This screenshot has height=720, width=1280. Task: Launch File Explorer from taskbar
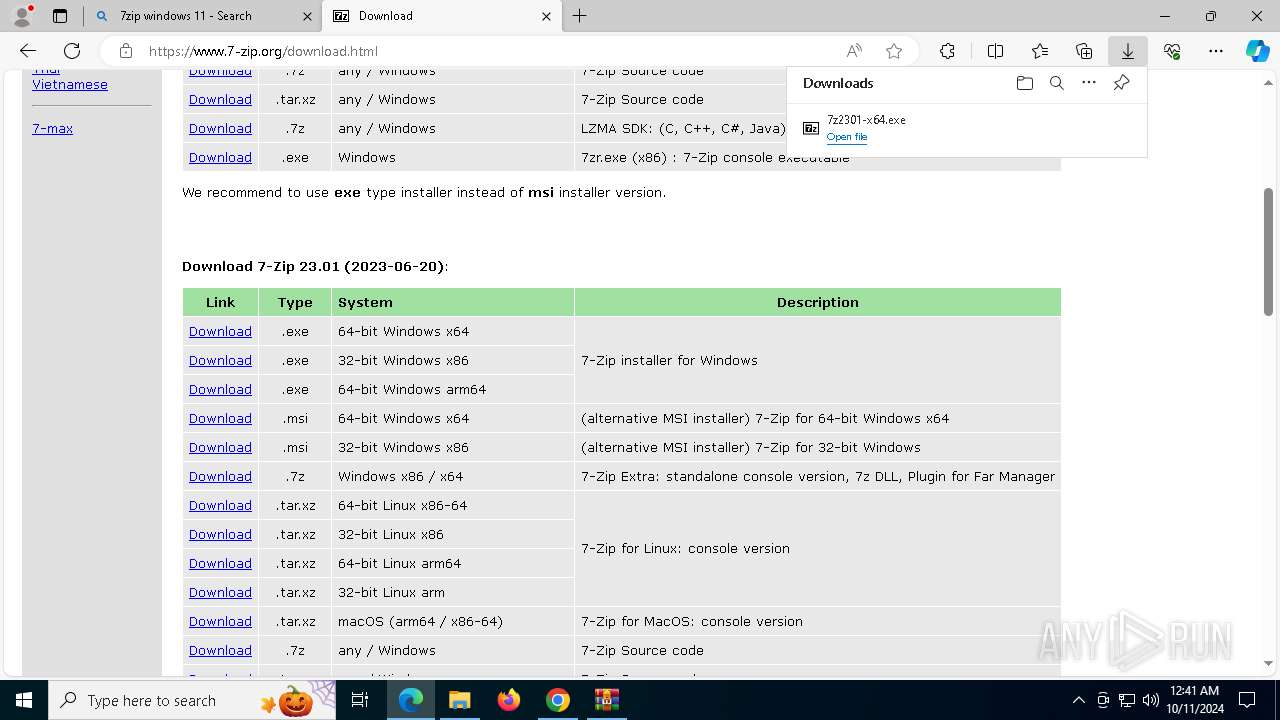(x=459, y=700)
